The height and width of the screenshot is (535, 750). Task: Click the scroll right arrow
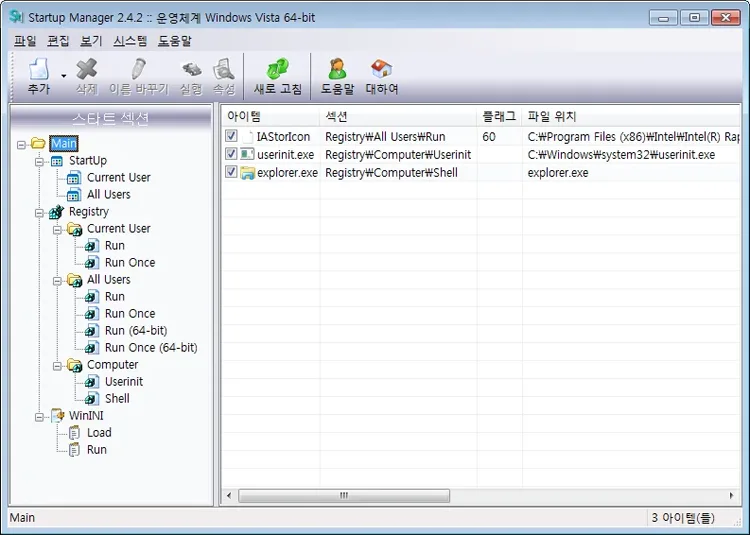[732, 495]
